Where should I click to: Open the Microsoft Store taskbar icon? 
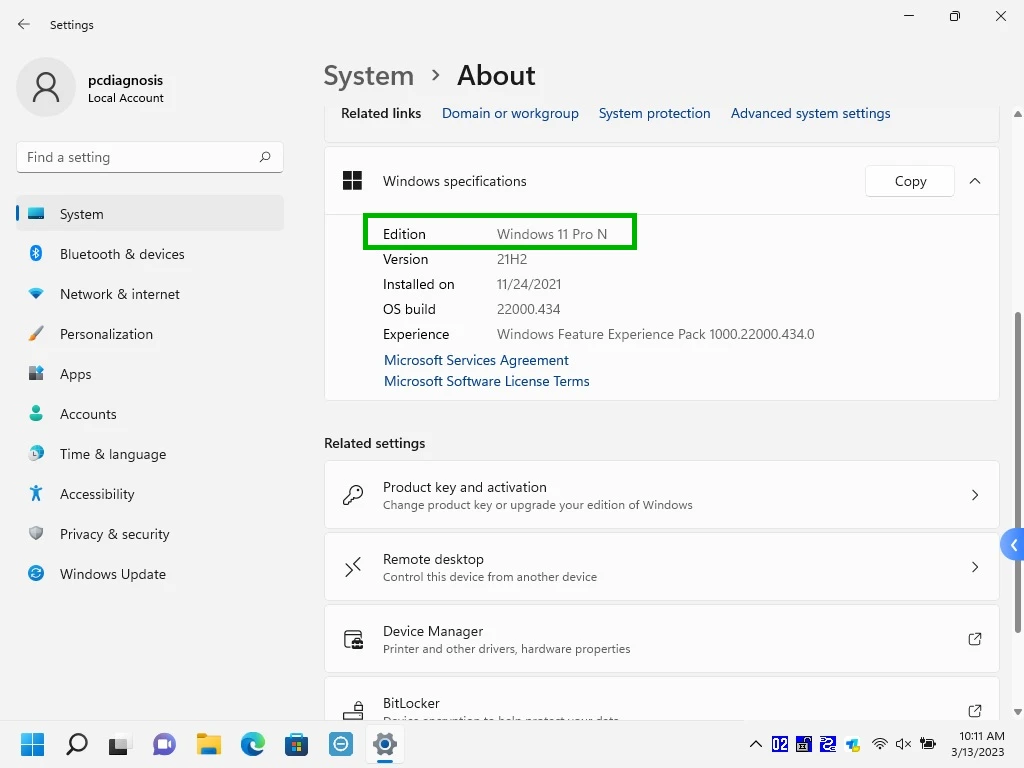296,744
